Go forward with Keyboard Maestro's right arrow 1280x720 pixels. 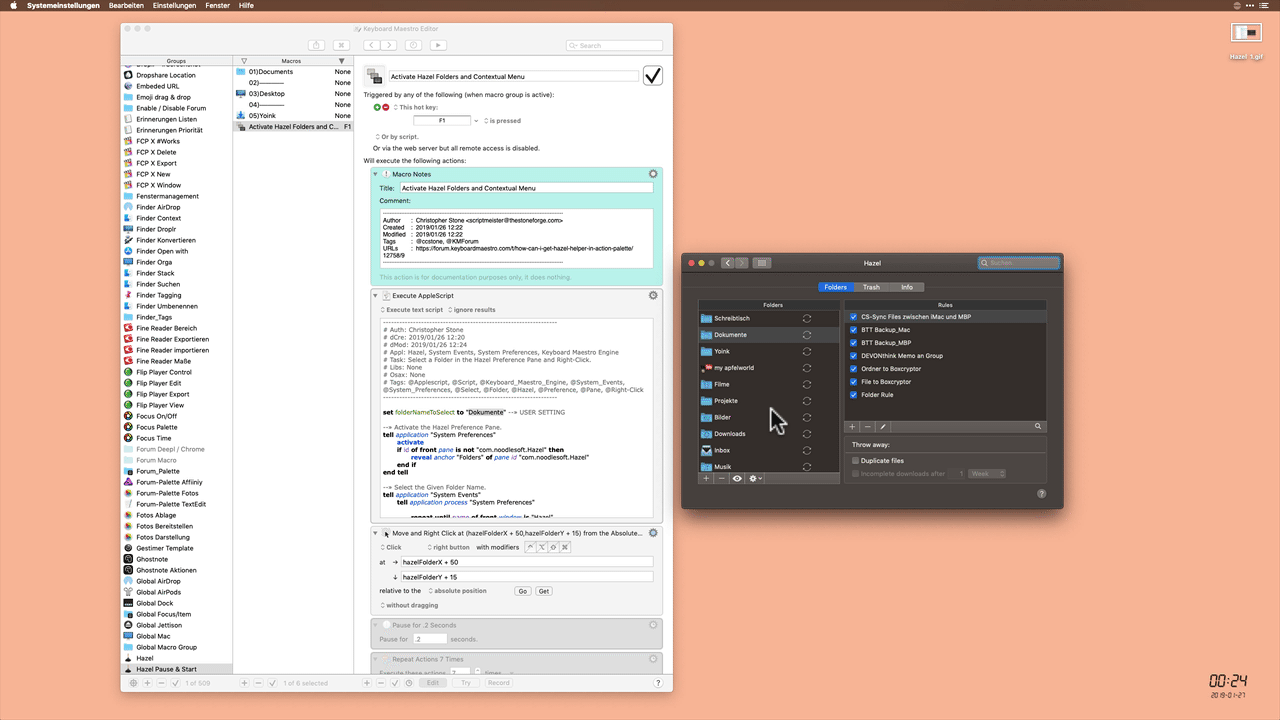point(388,45)
